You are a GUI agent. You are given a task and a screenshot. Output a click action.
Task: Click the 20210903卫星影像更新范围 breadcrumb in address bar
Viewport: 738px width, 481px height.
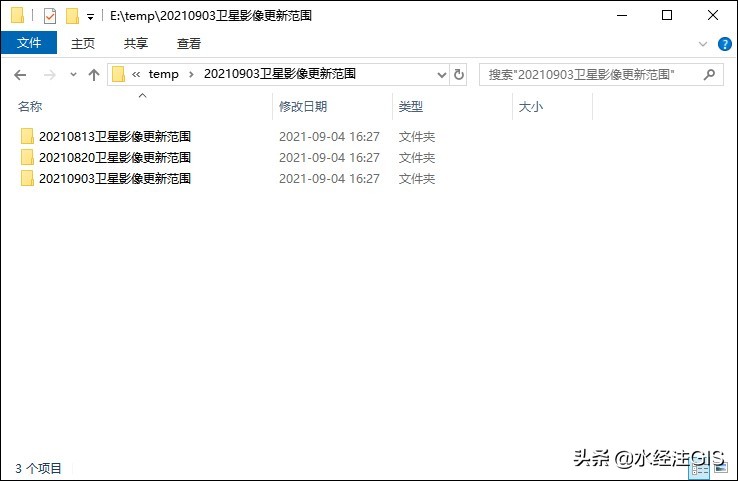tap(280, 74)
